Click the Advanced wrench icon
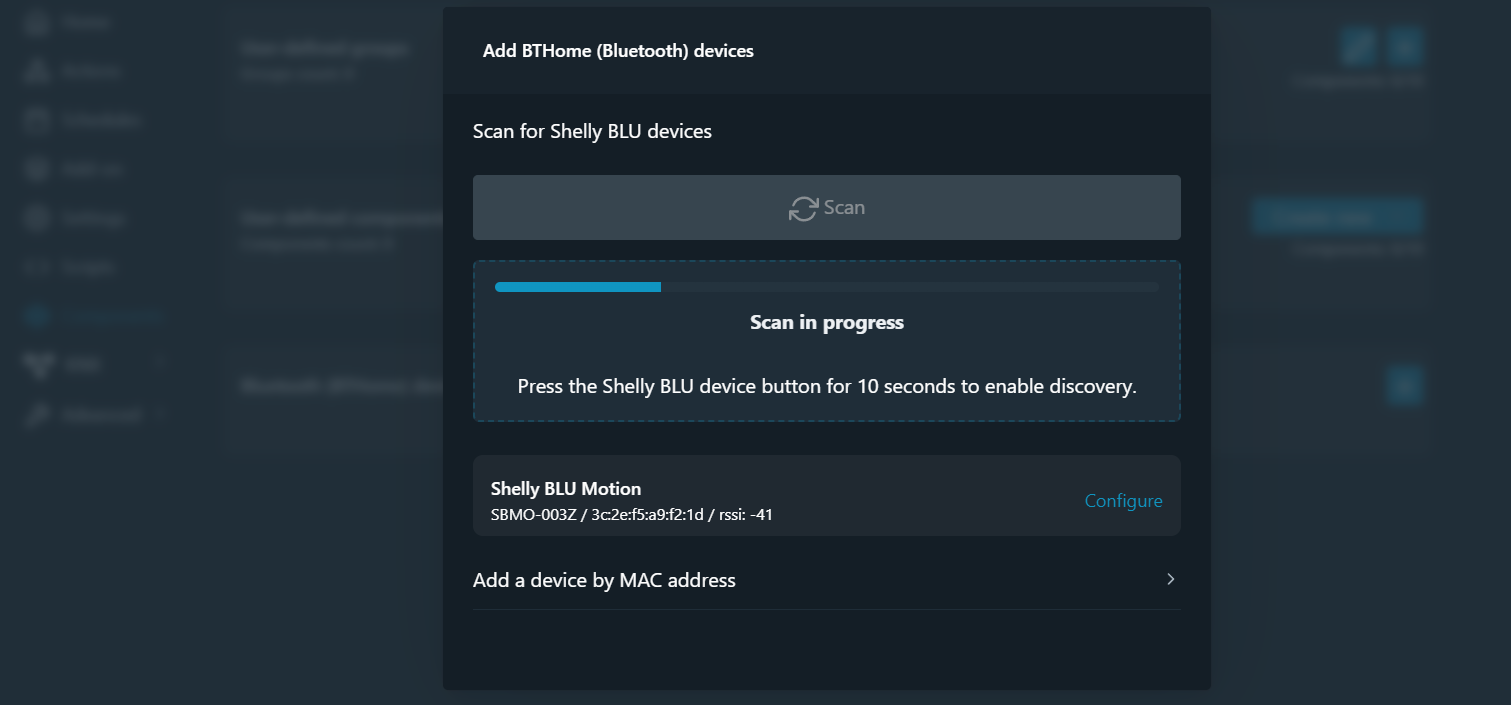1511x705 pixels. (x=37, y=414)
